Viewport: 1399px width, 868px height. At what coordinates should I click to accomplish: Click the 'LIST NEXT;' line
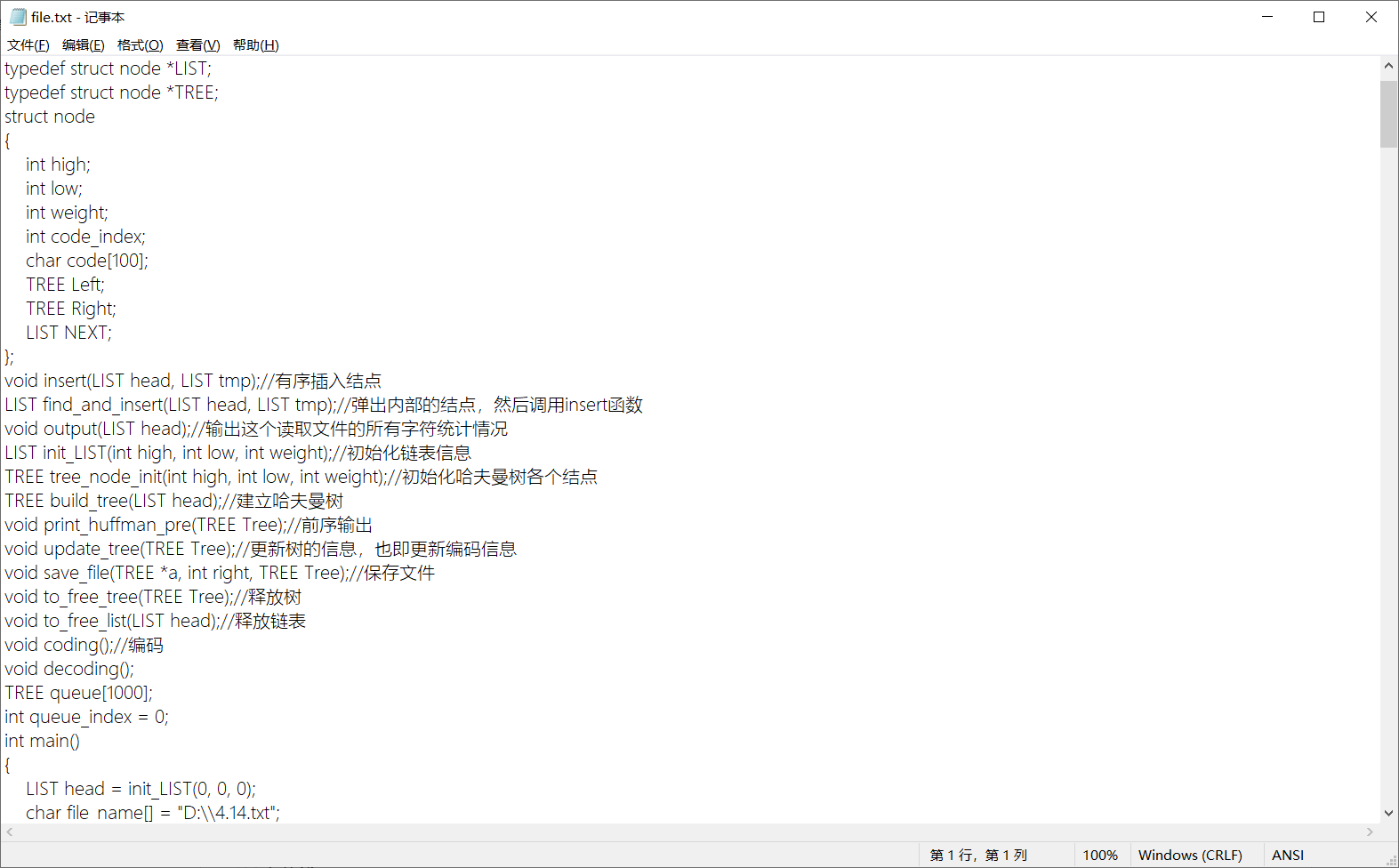68,333
